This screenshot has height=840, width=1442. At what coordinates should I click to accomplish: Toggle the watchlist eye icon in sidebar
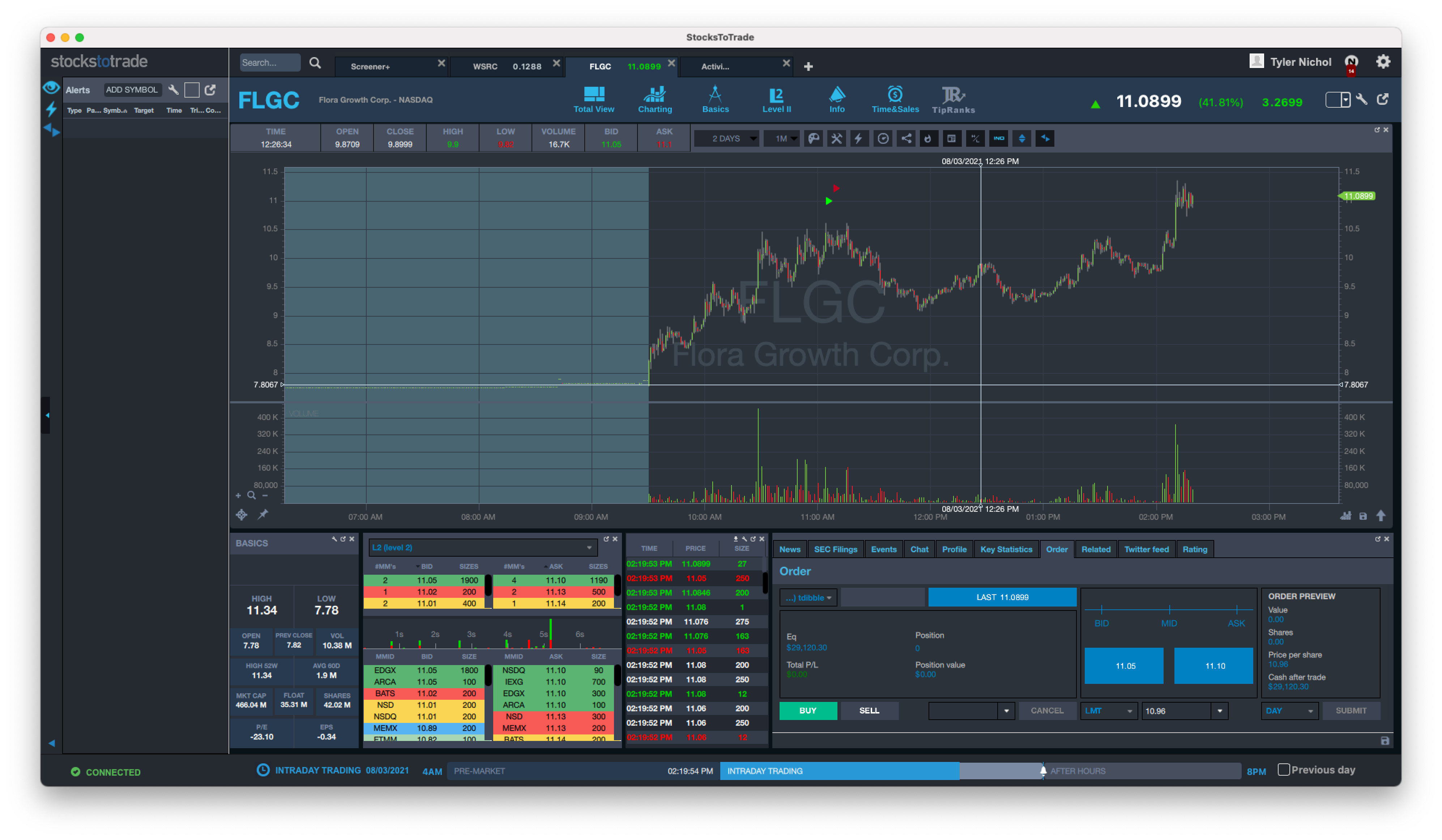click(51, 87)
